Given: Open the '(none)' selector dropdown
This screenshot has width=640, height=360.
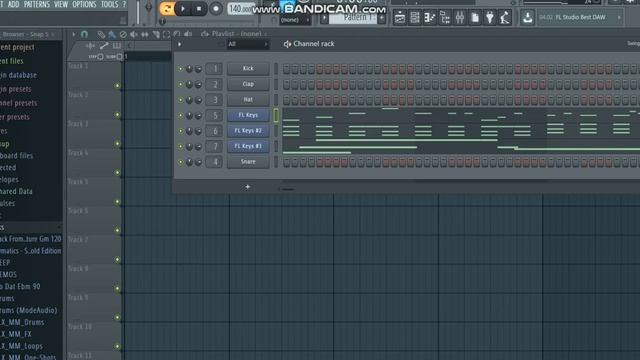Looking at the screenshot, I should (x=295, y=20).
